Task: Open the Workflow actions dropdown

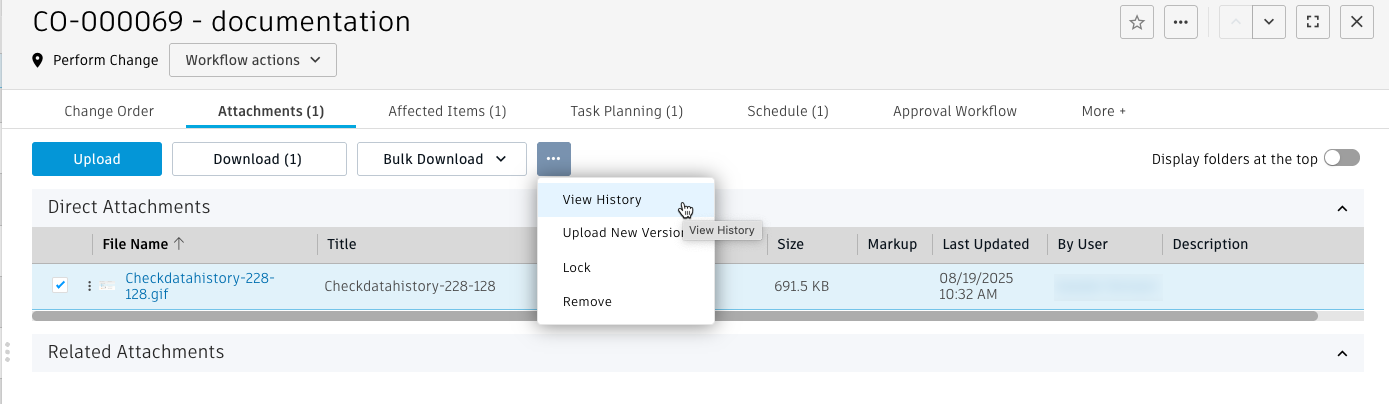Action: [253, 60]
